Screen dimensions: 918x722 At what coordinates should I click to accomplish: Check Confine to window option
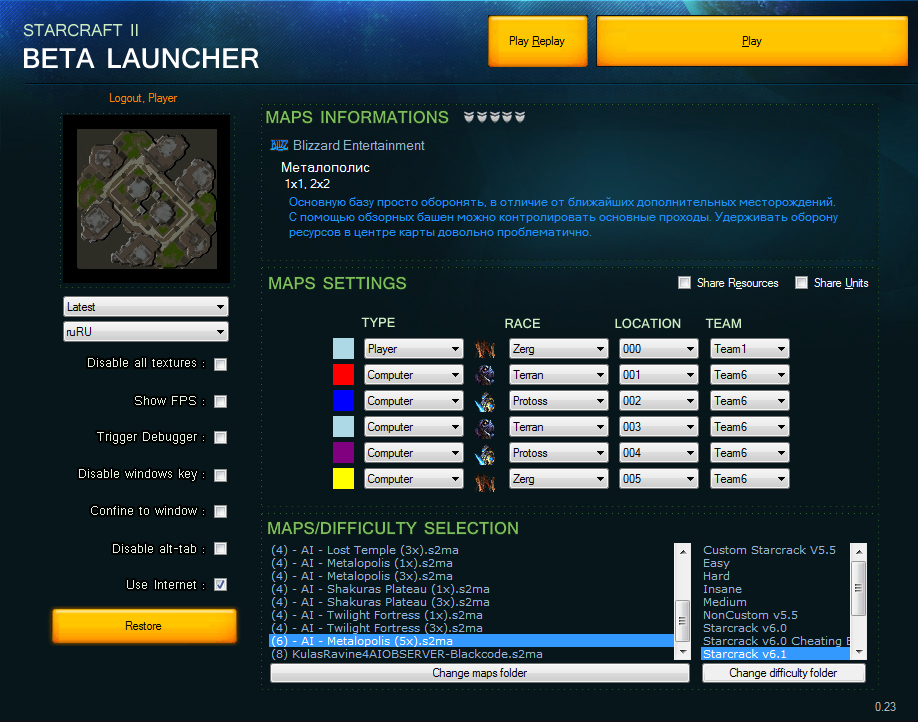click(x=221, y=511)
